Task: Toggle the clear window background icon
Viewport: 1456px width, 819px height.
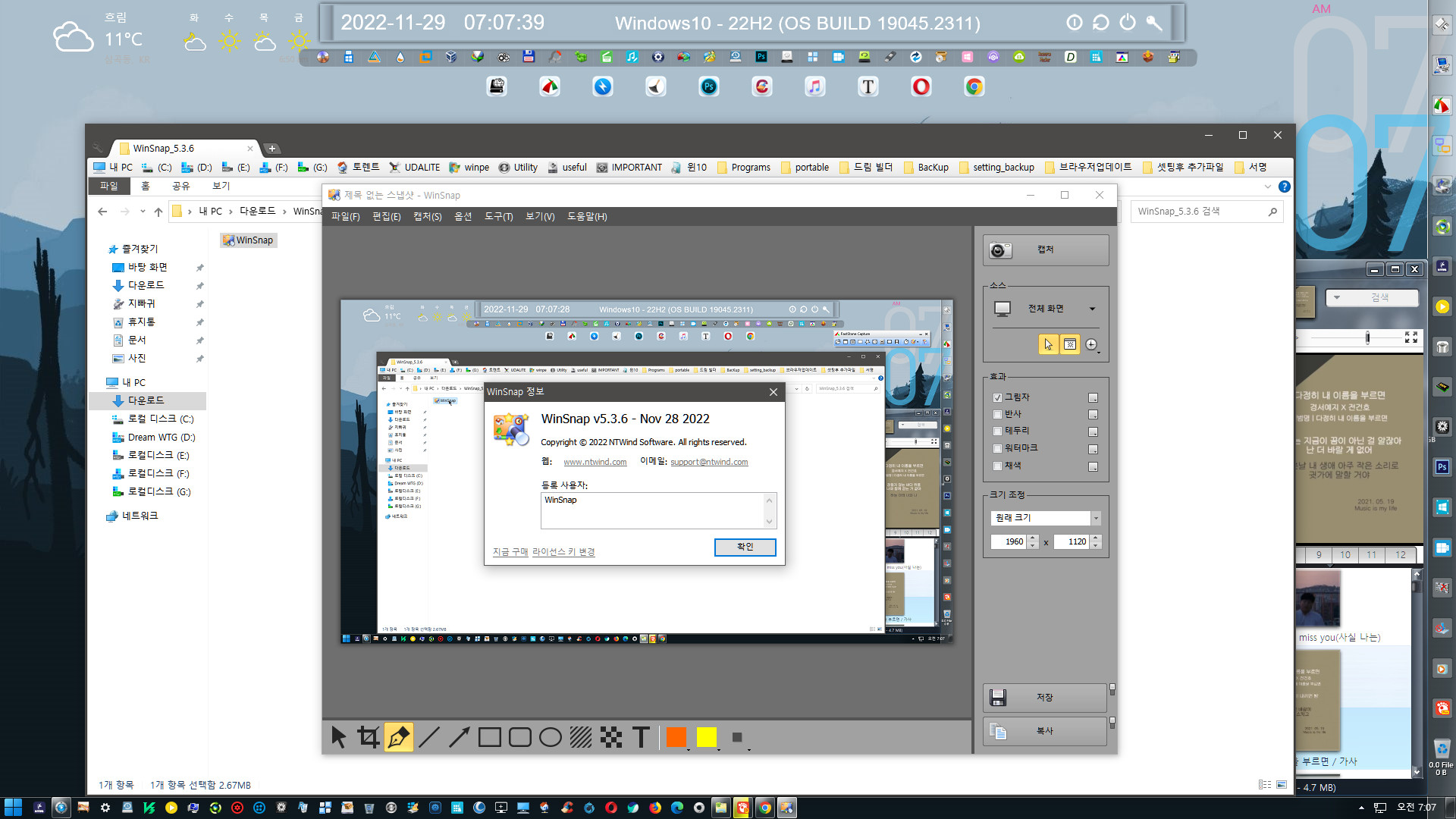Action: pos(1070,344)
